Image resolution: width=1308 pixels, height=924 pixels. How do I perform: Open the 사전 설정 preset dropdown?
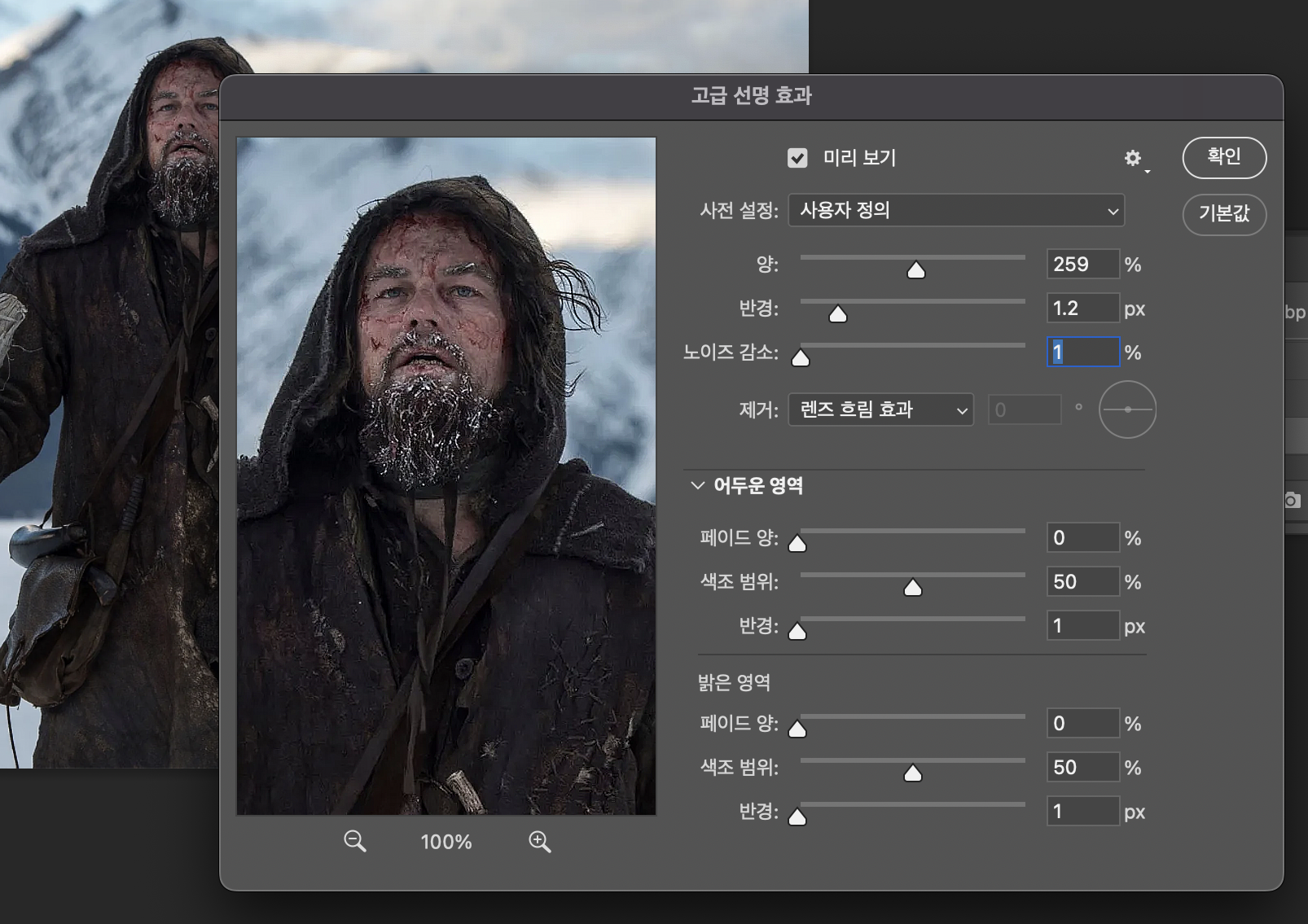click(x=956, y=211)
